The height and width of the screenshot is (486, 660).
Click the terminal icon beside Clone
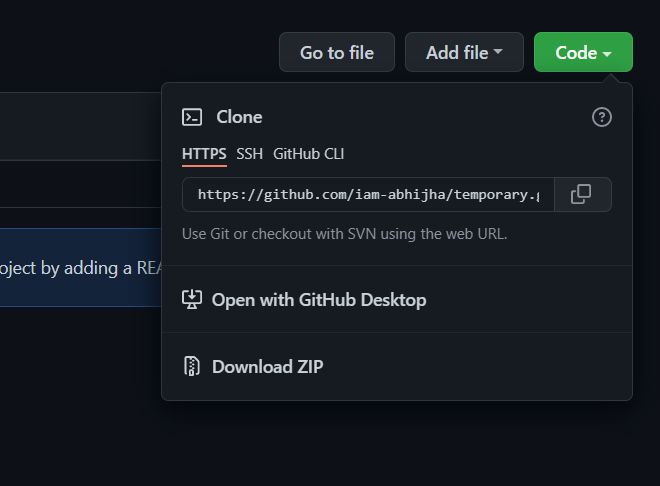(x=192, y=117)
